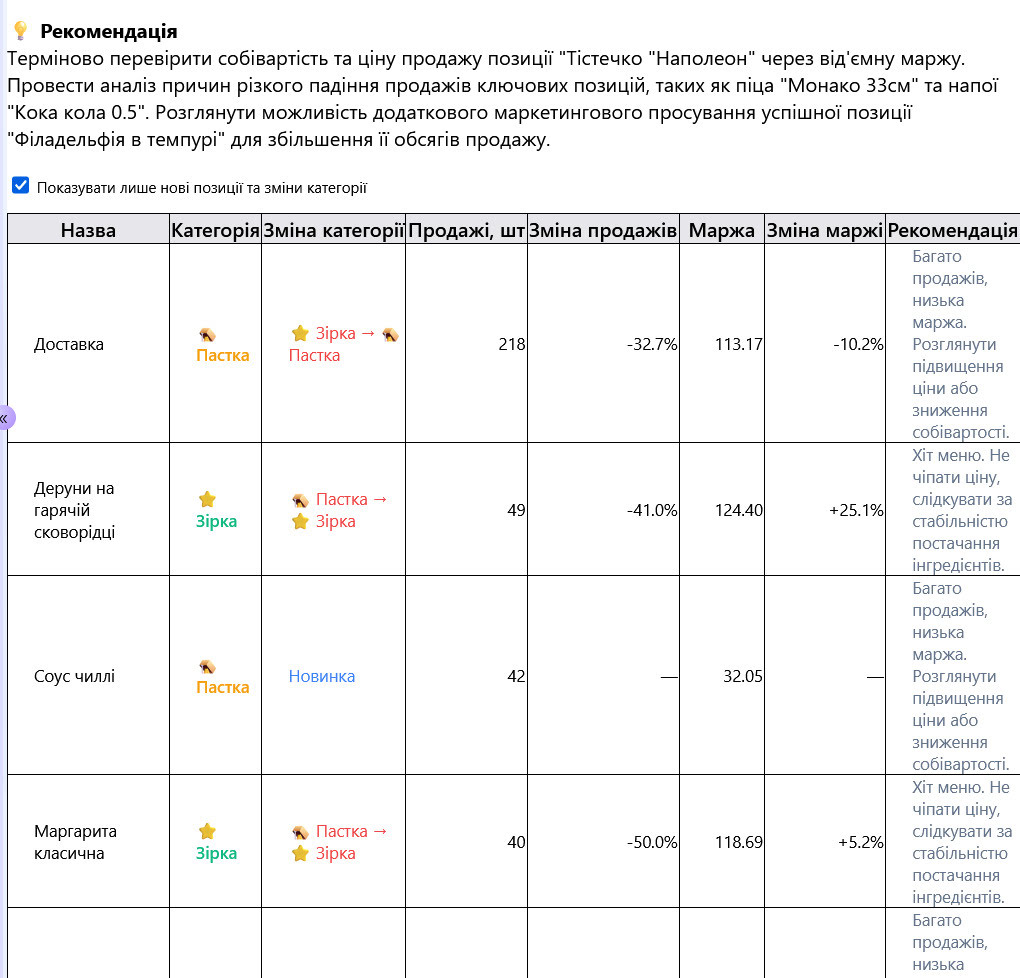Click the Рекомендація section heading
1020x978 pixels.
click(x=109, y=31)
